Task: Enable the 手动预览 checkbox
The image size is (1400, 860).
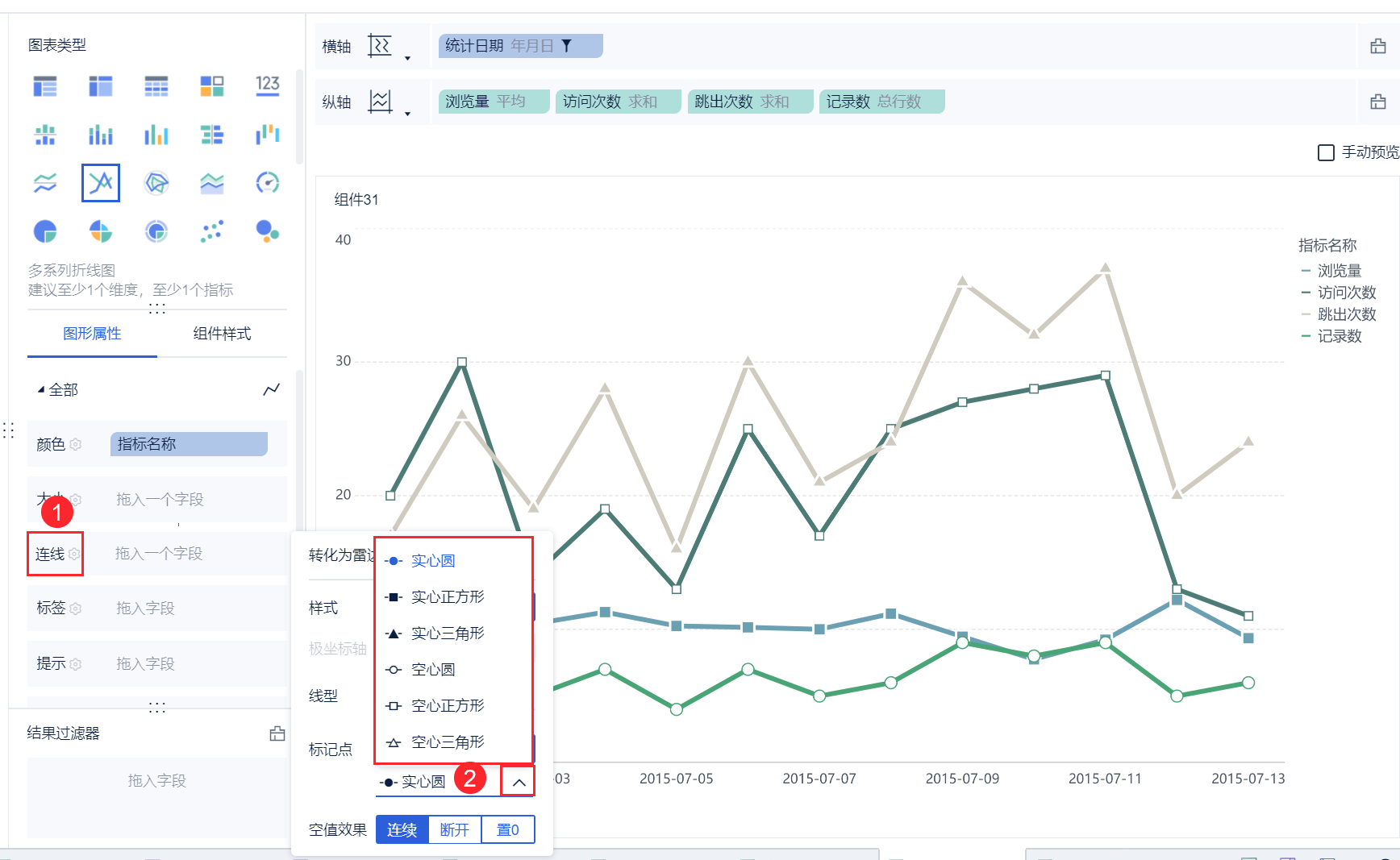Action: [1326, 152]
